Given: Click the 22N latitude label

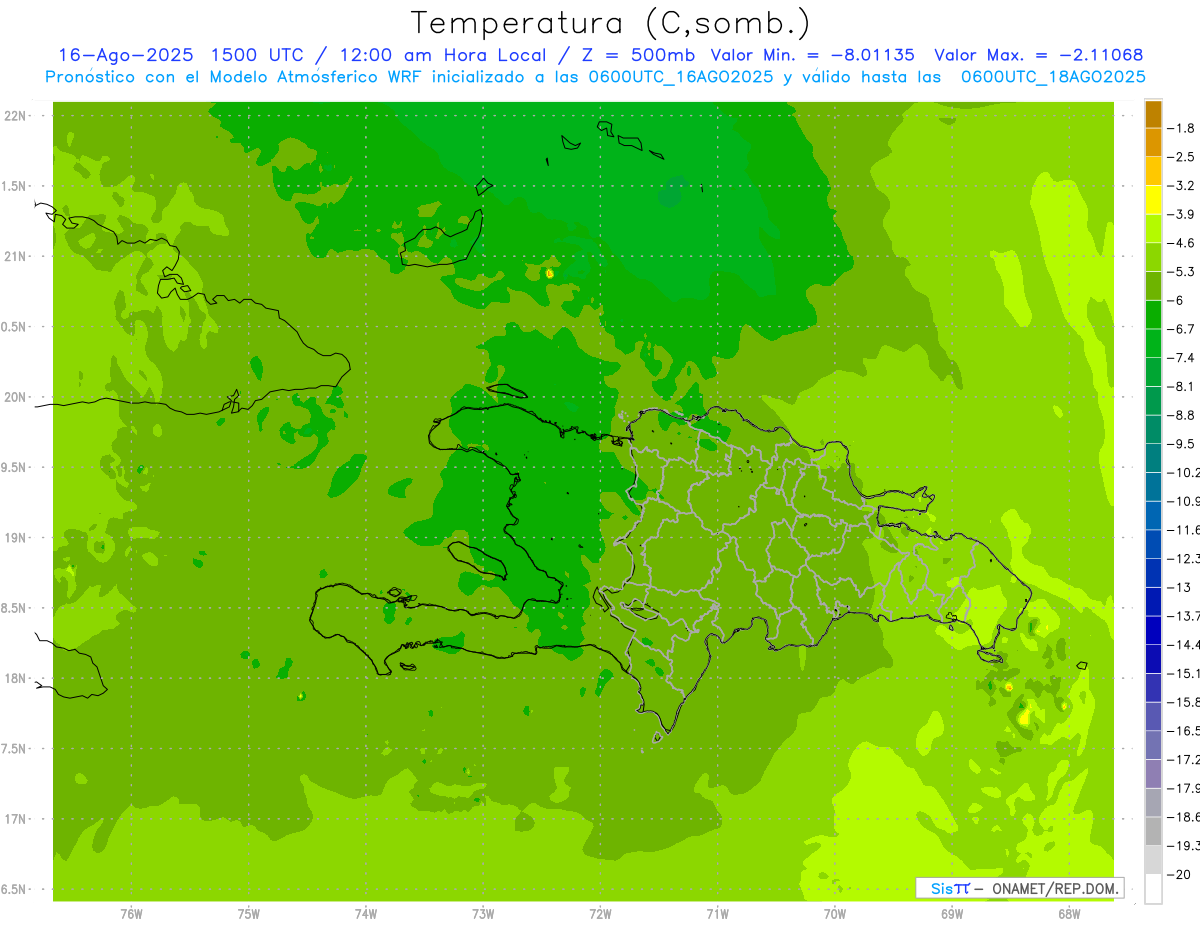Looking at the screenshot, I should 17,116.
